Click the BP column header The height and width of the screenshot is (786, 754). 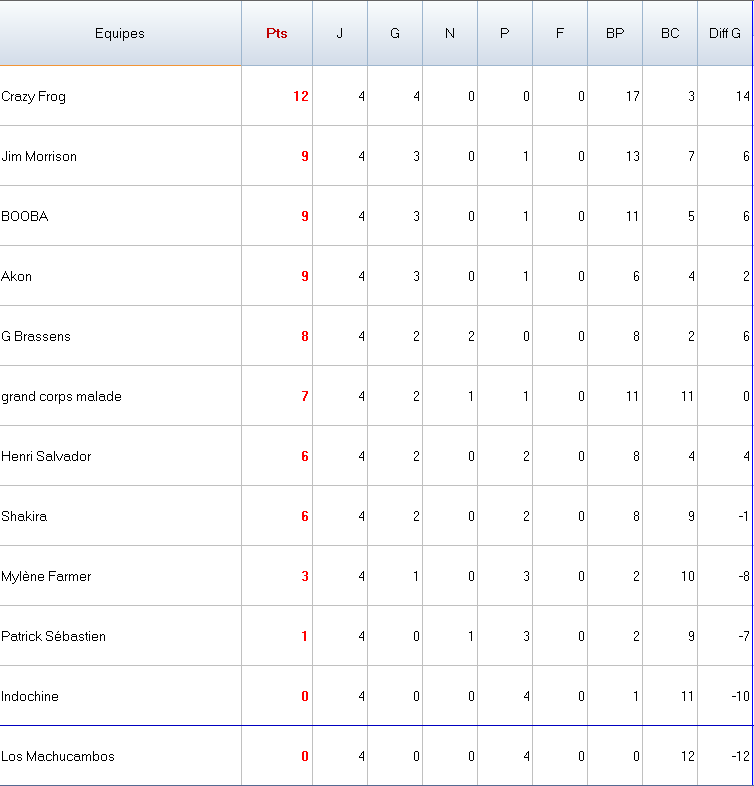point(615,33)
